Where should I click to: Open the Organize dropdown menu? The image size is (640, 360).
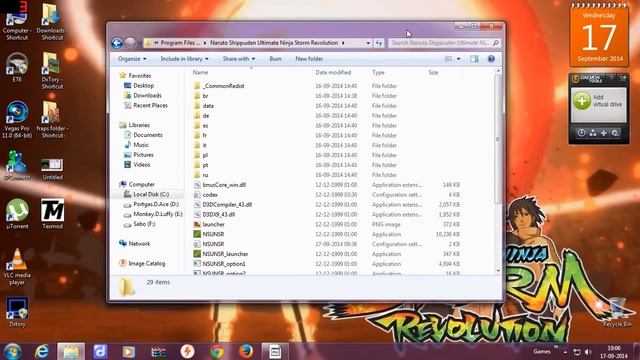(x=132, y=59)
